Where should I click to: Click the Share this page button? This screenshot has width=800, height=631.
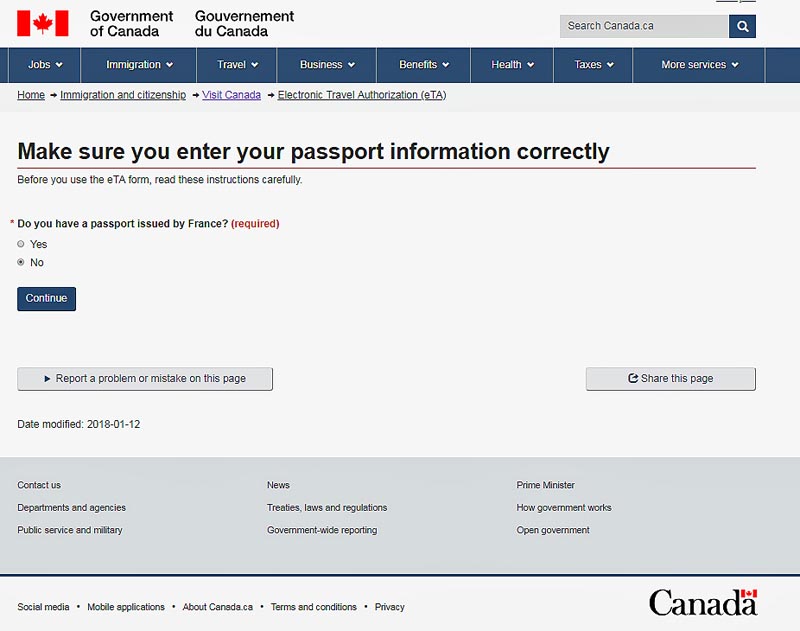coord(670,379)
